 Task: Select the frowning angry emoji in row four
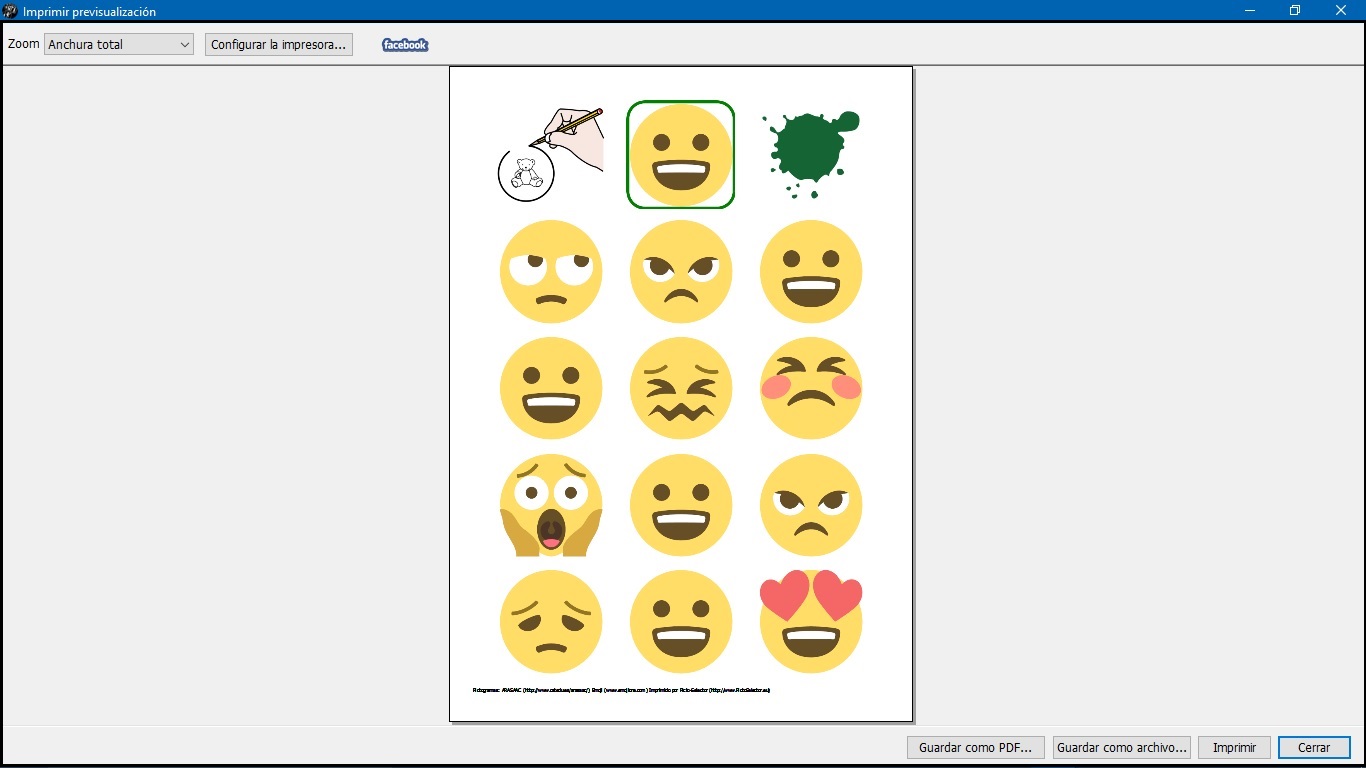pyautogui.click(x=810, y=505)
